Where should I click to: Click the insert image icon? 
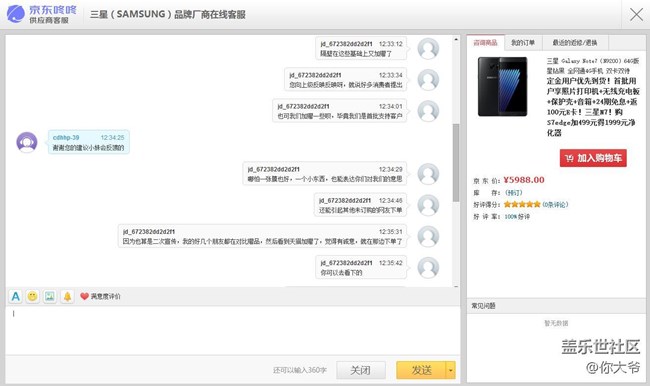tap(50, 296)
